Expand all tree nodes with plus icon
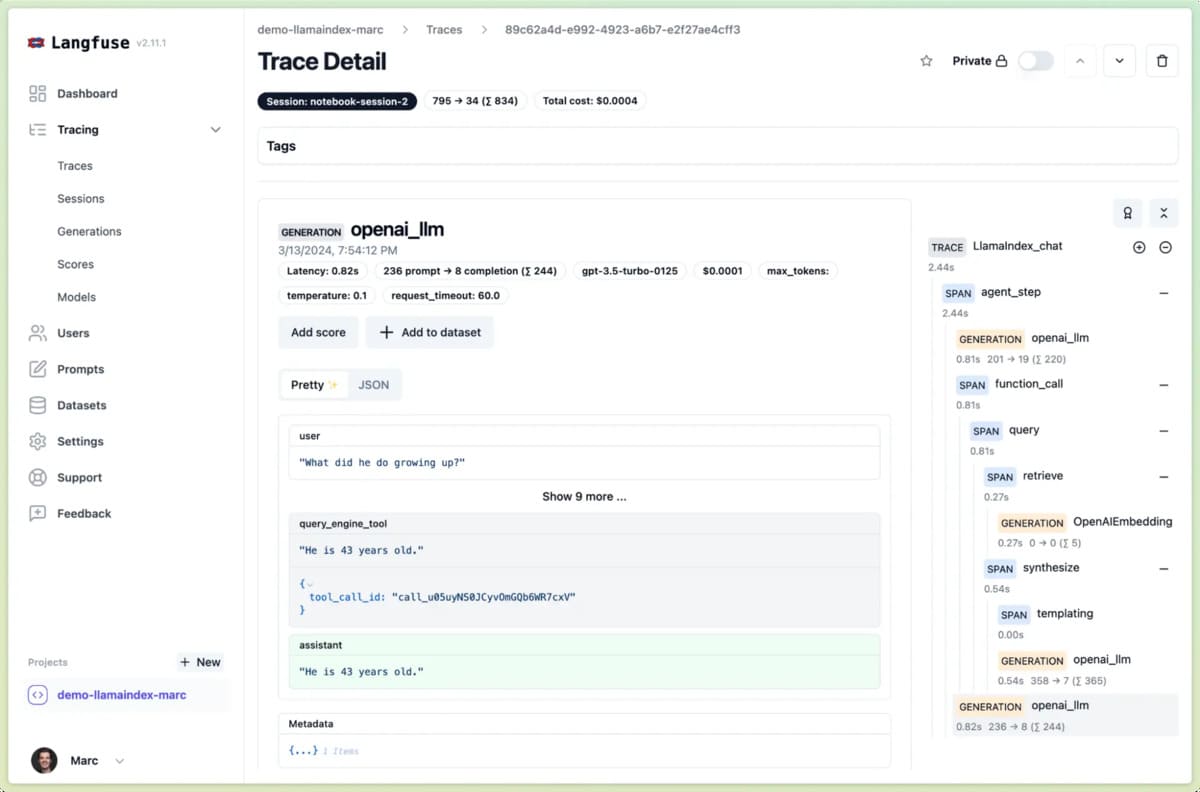Image resolution: width=1200 pixels, height=792 pixels. (1139, 247)
